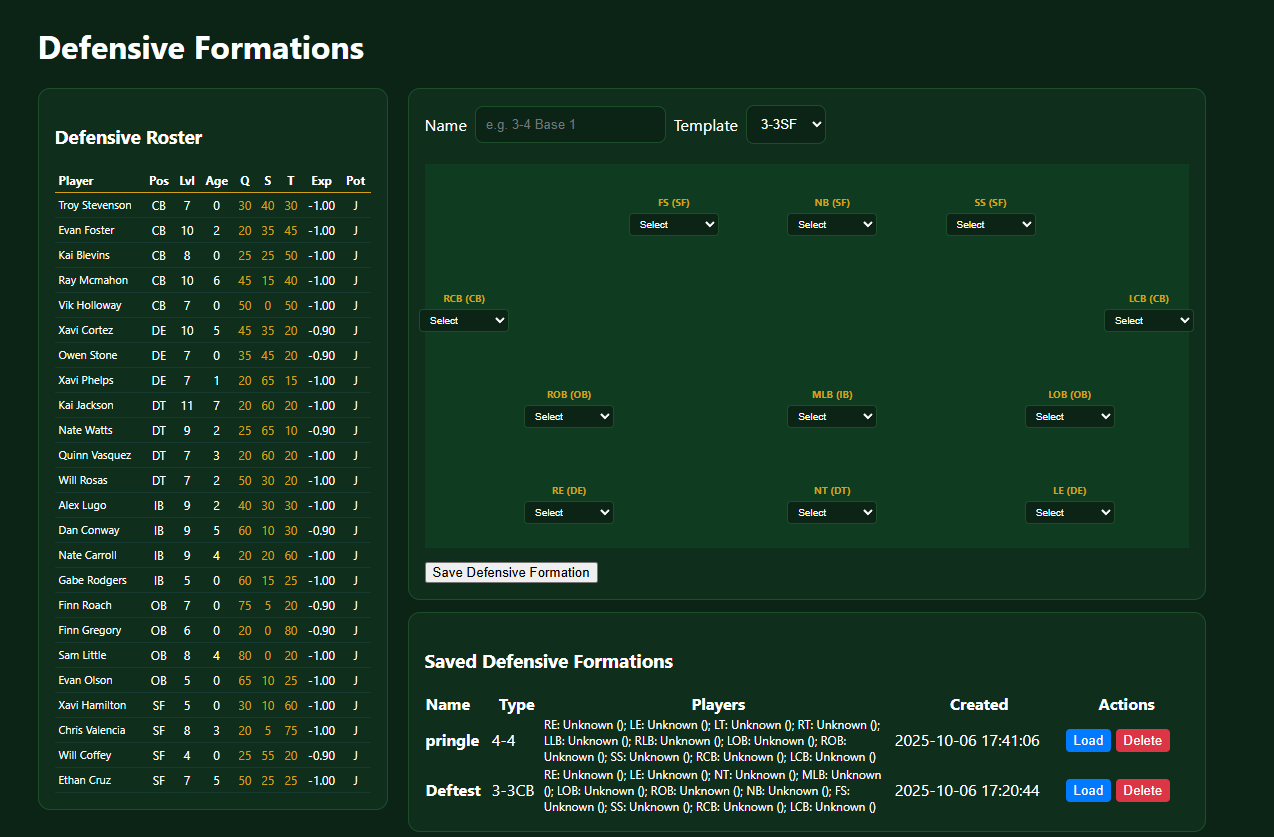Open the FS (SF) player select dropdown

(673, 225)
